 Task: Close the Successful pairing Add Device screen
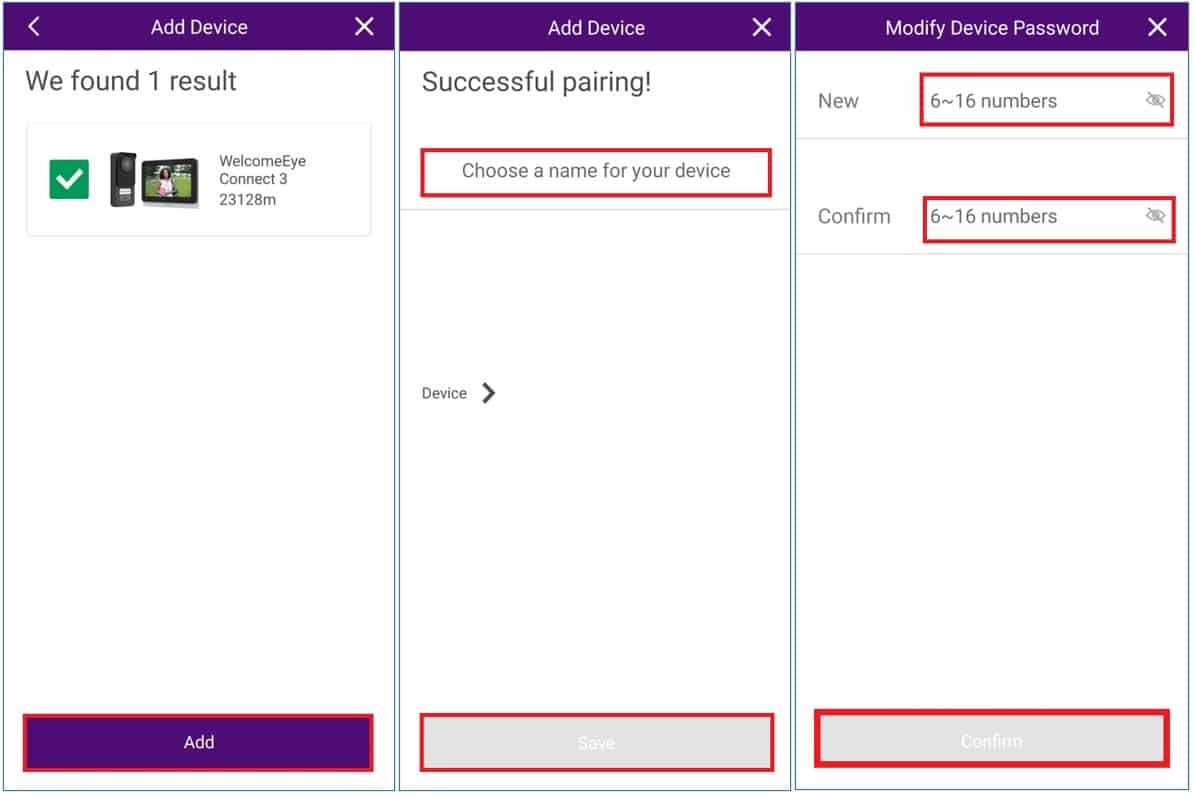(761, 27)
